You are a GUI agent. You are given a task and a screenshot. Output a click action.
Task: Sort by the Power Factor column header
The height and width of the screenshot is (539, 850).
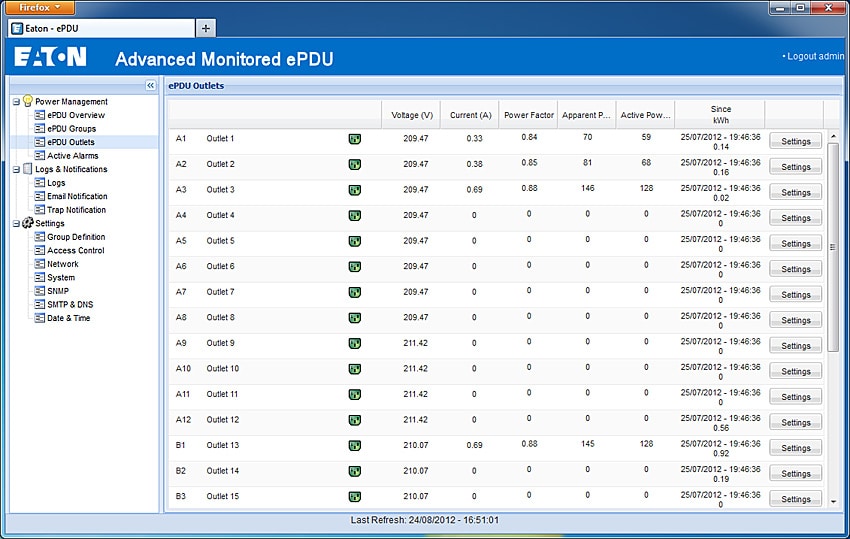pos(529,115)
